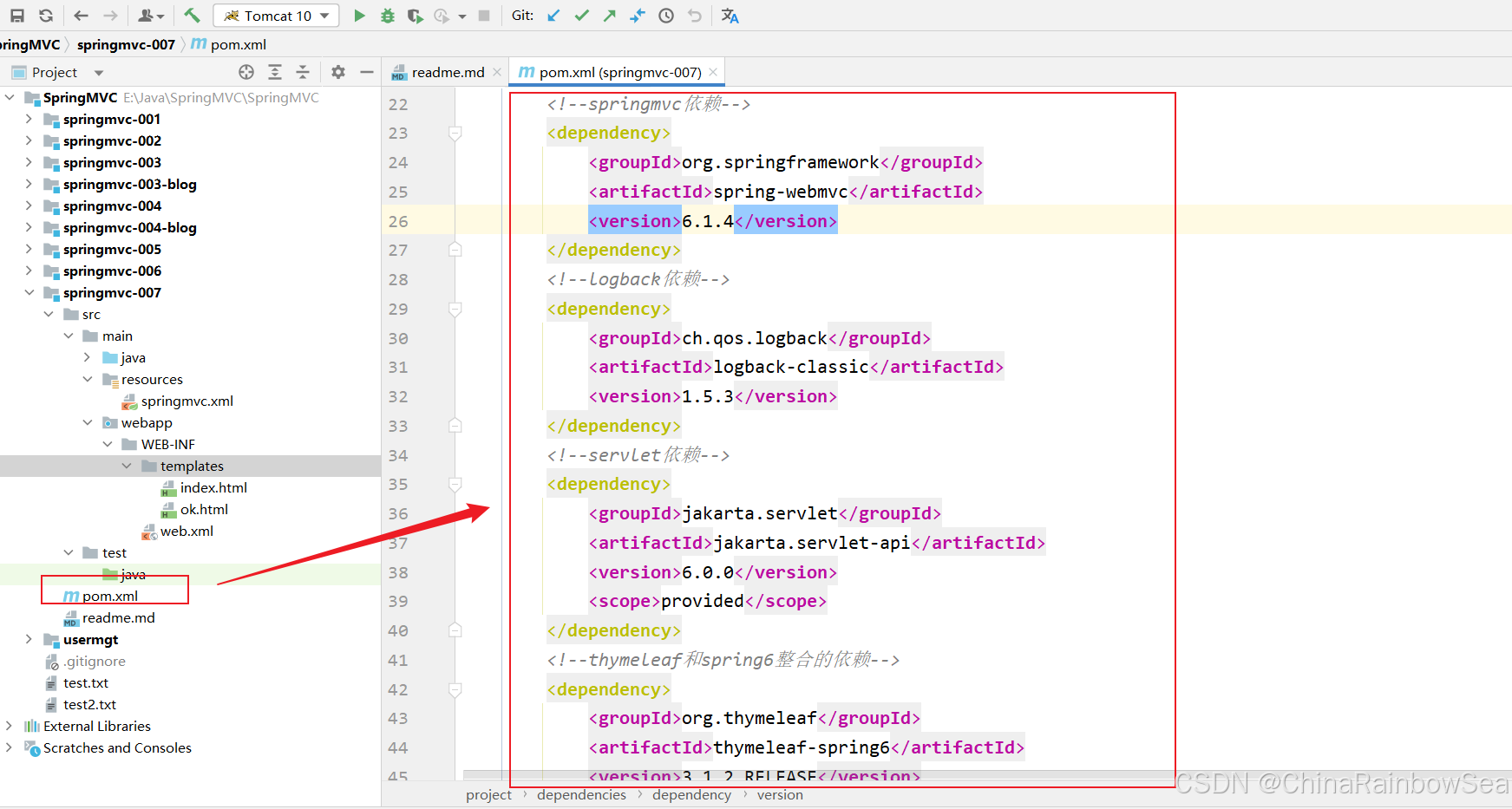Close the readme.md tab
This screenshot has width=1512, height=809.
497,72
